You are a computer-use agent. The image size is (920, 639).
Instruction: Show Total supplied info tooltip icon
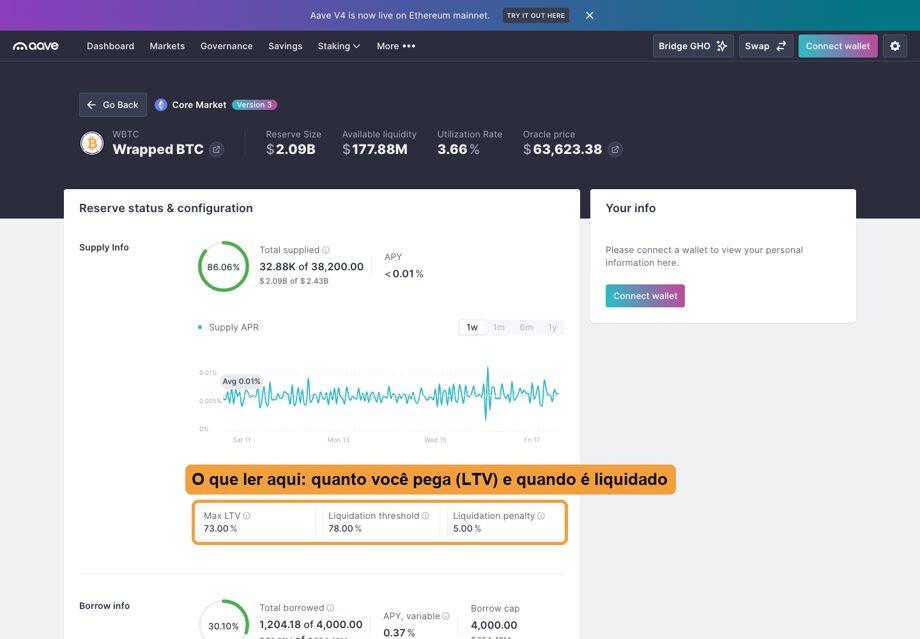point(326,250)
